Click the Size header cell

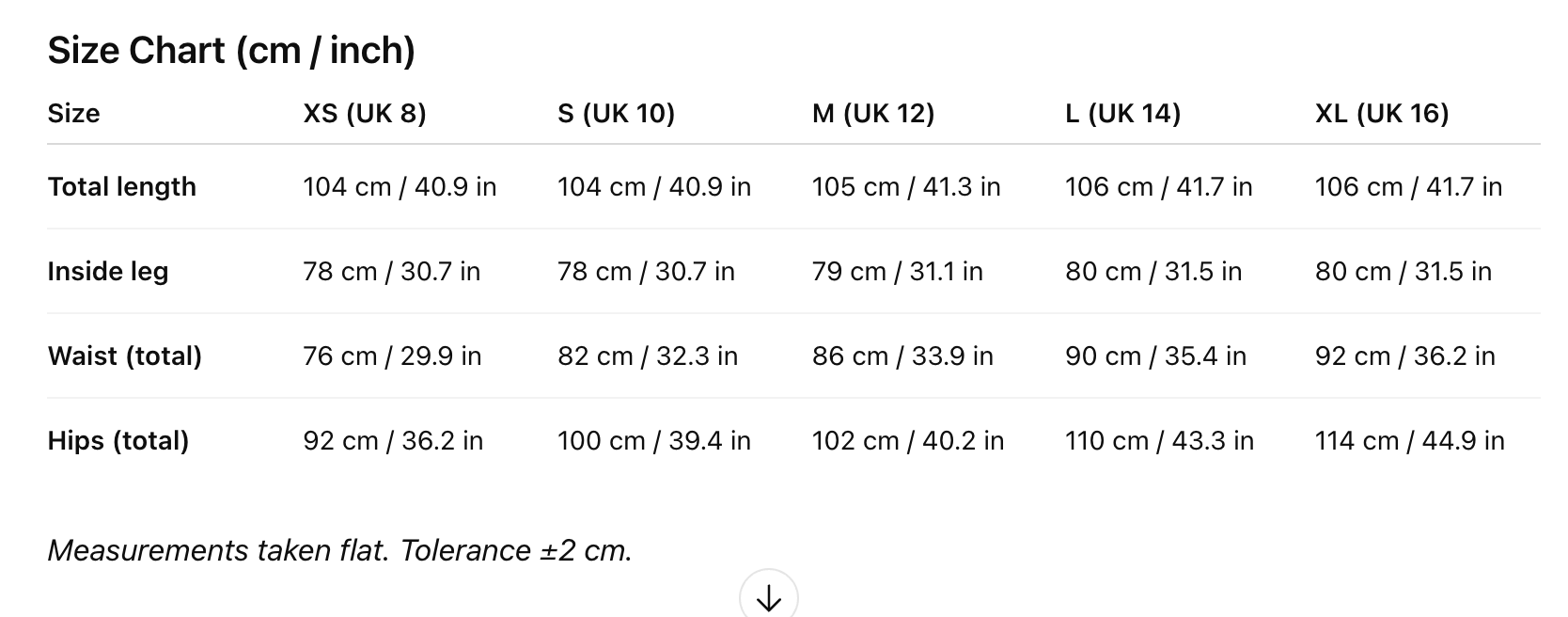click(73, 114)
